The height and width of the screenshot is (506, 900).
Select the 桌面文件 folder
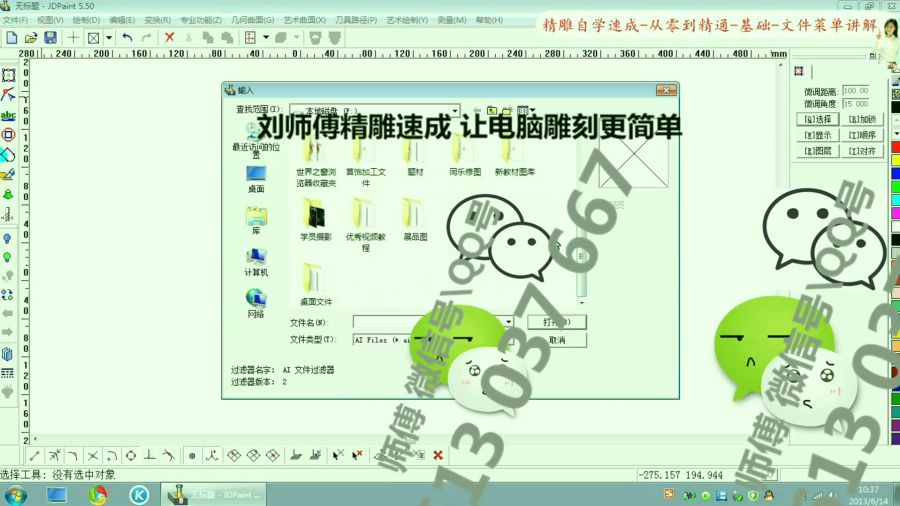point(316,284)
